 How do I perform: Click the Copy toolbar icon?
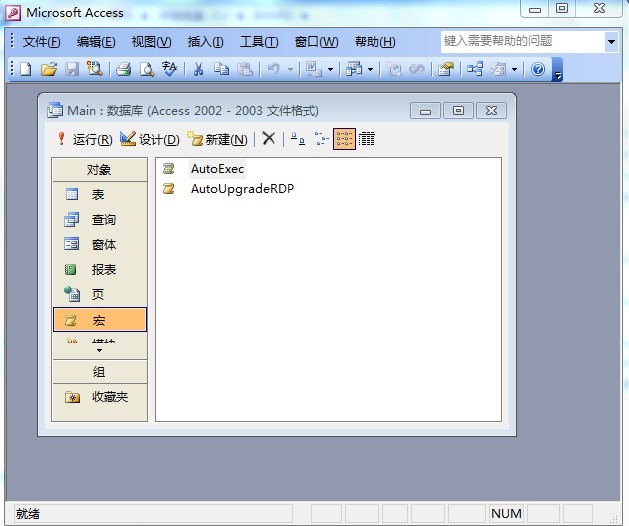click(221, 69)
